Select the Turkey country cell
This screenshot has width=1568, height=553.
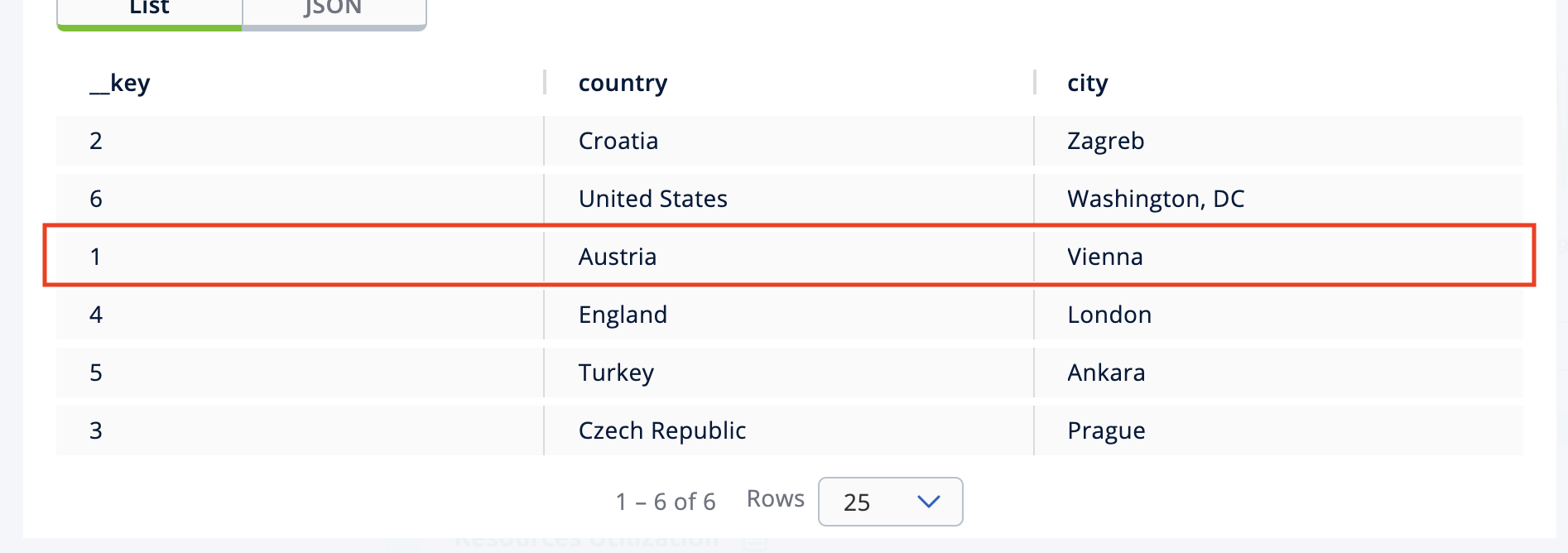click(616, 373)
